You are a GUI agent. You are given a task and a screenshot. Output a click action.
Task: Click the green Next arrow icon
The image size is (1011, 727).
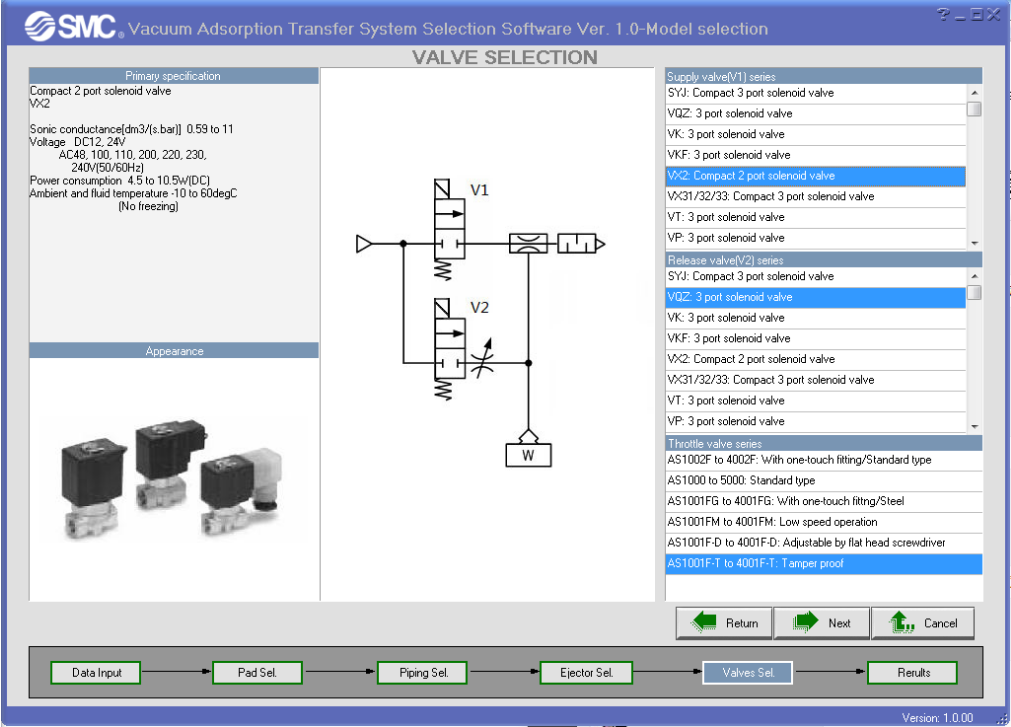coord(805,623)
